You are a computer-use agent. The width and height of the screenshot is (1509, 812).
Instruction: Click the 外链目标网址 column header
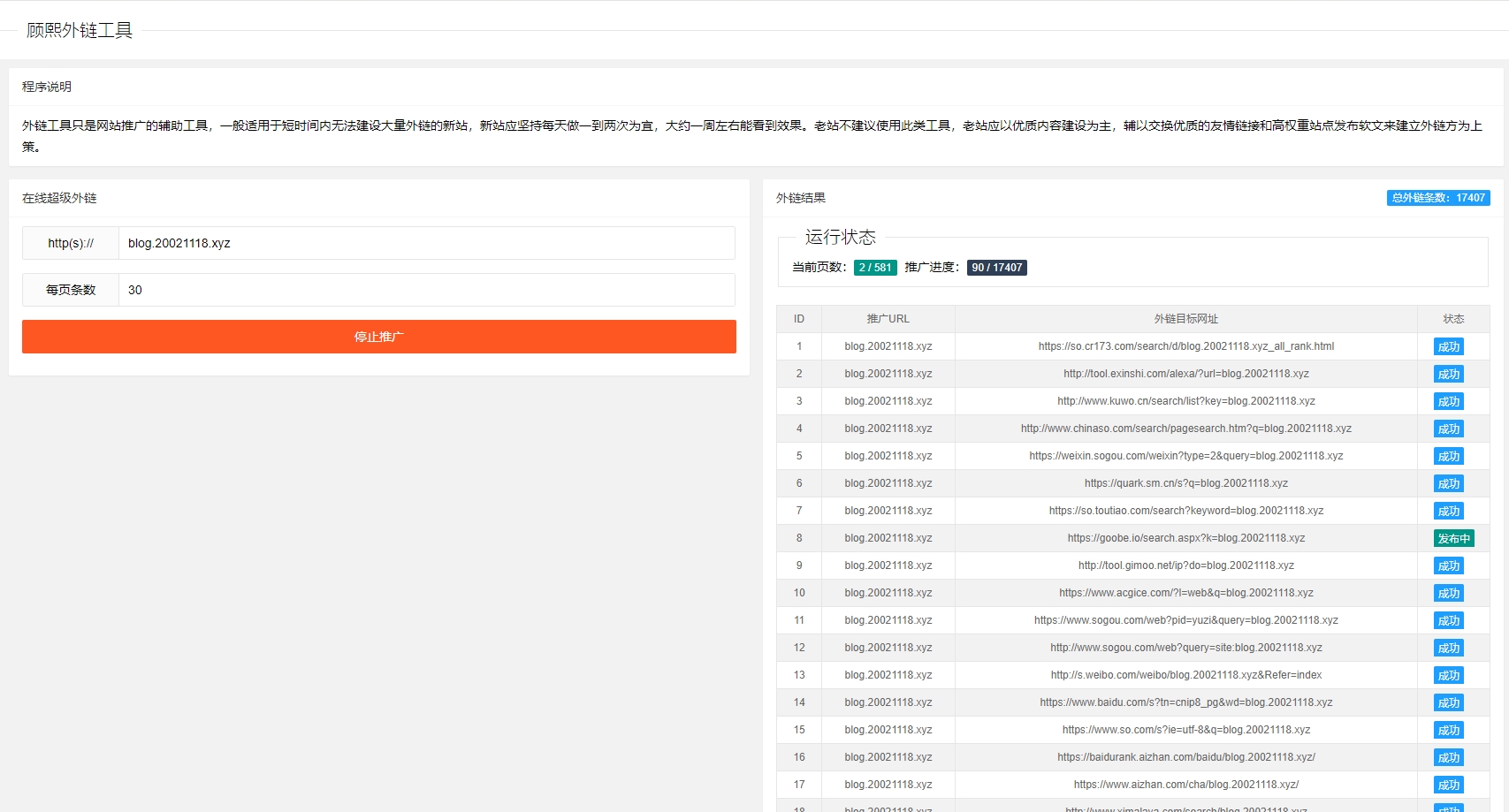coord(1186,319)
